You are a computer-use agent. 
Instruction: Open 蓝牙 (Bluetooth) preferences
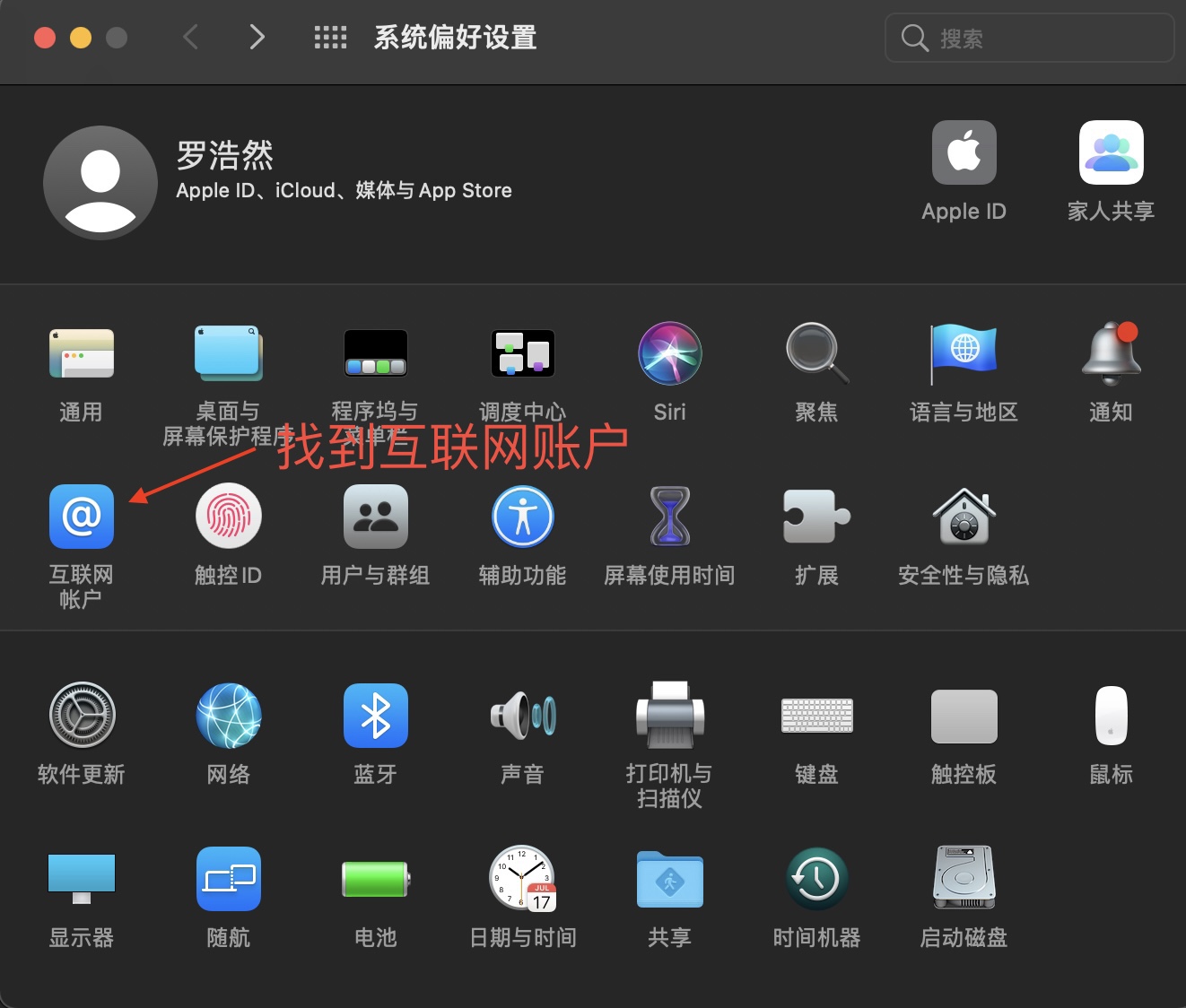(375, 716)
